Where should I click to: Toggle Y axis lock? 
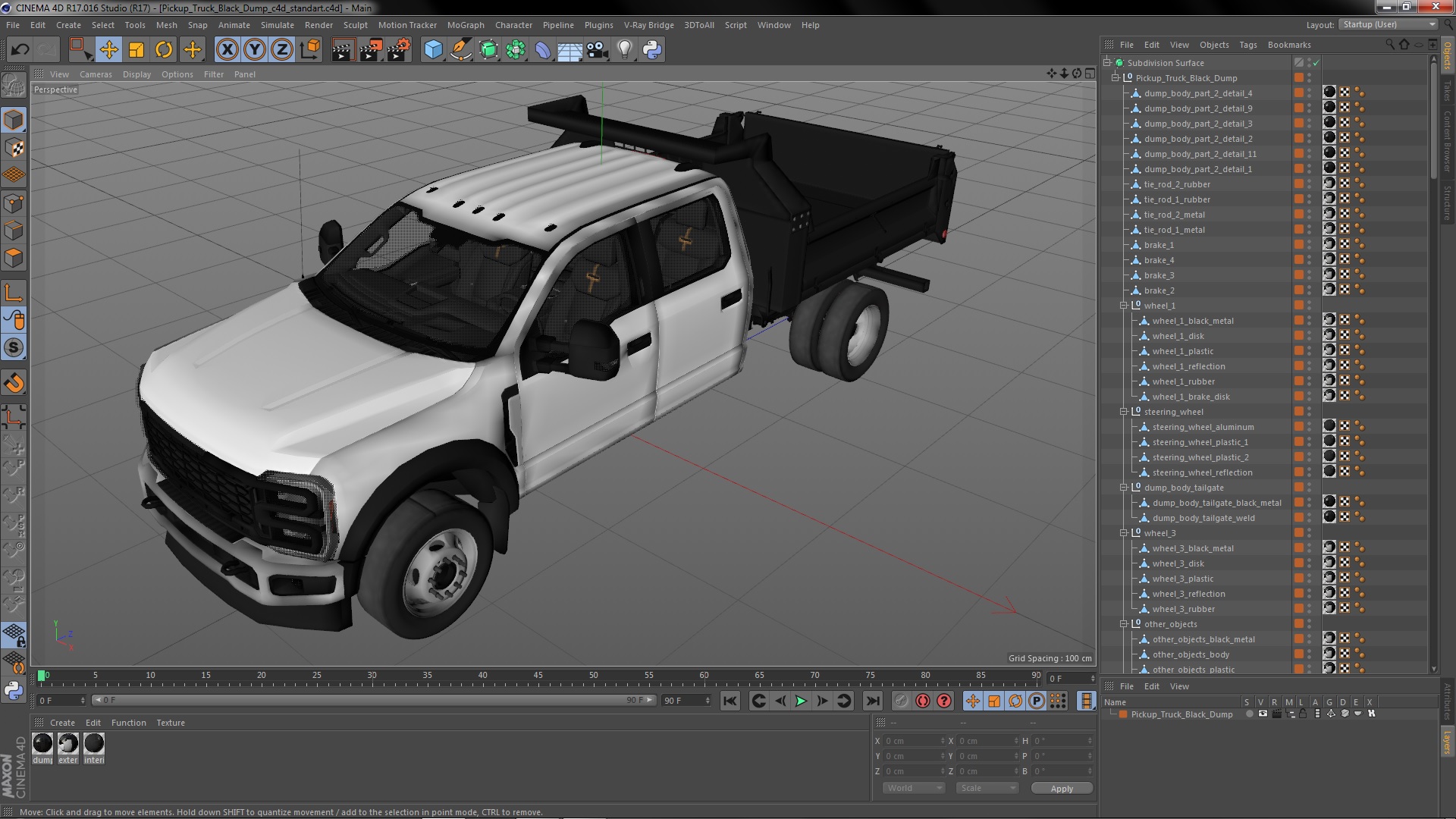pos(255,50)
